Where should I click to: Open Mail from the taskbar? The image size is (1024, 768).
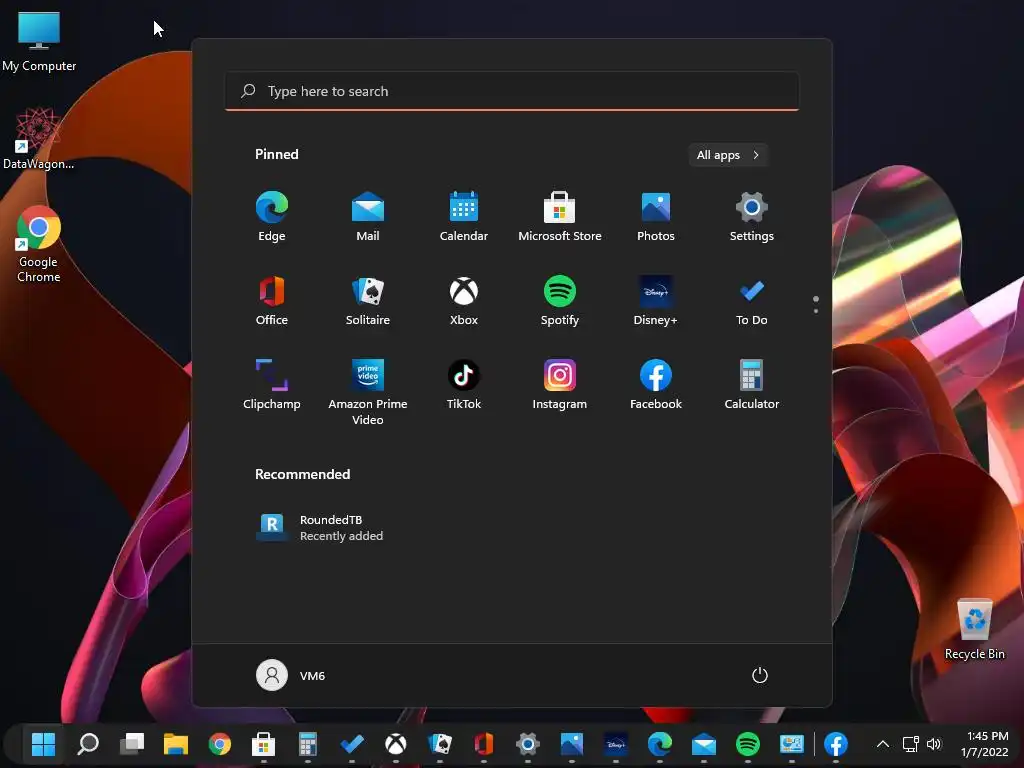(x=703, y=744)
